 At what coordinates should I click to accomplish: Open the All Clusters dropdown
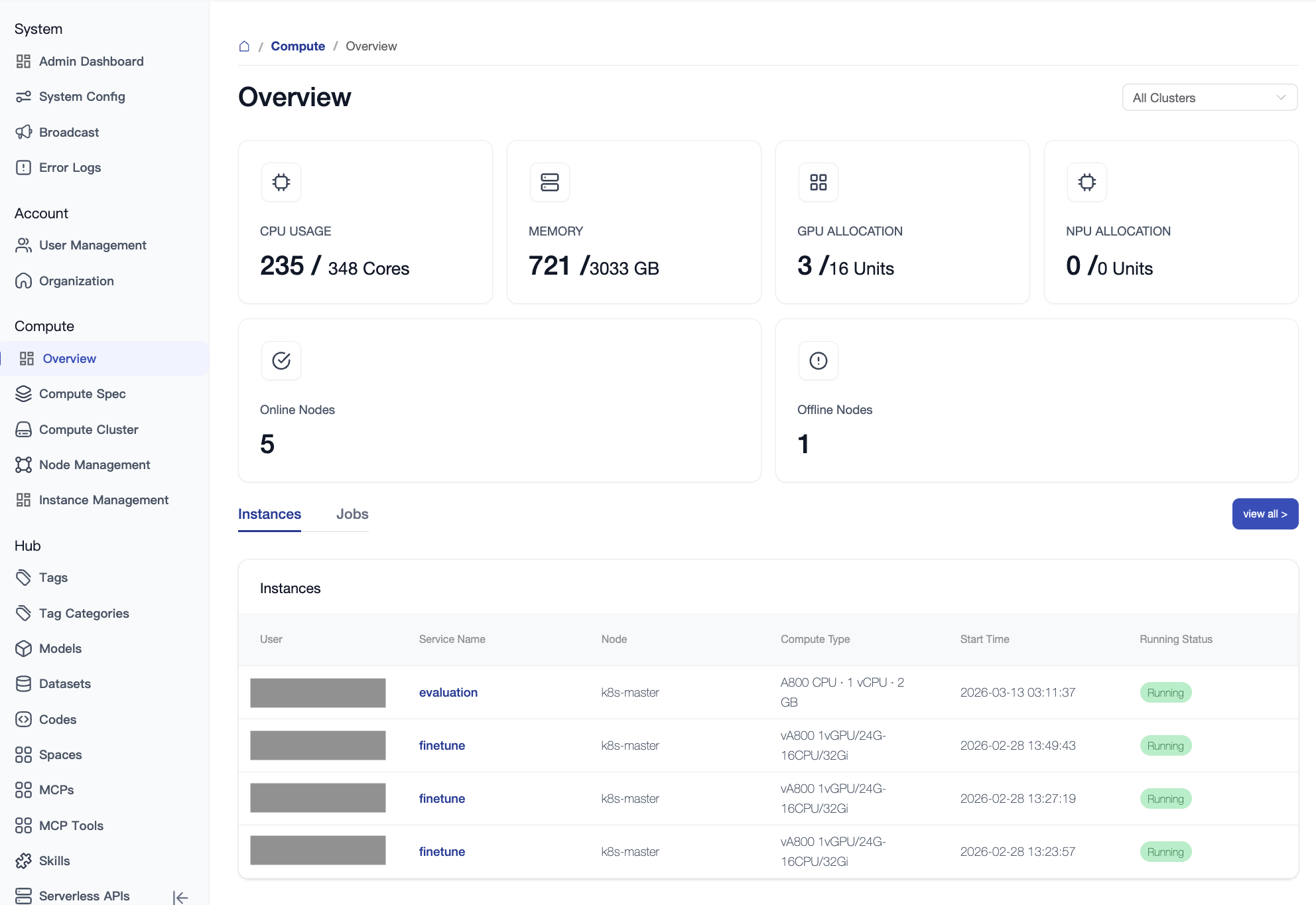click(x=1209, y=98)
